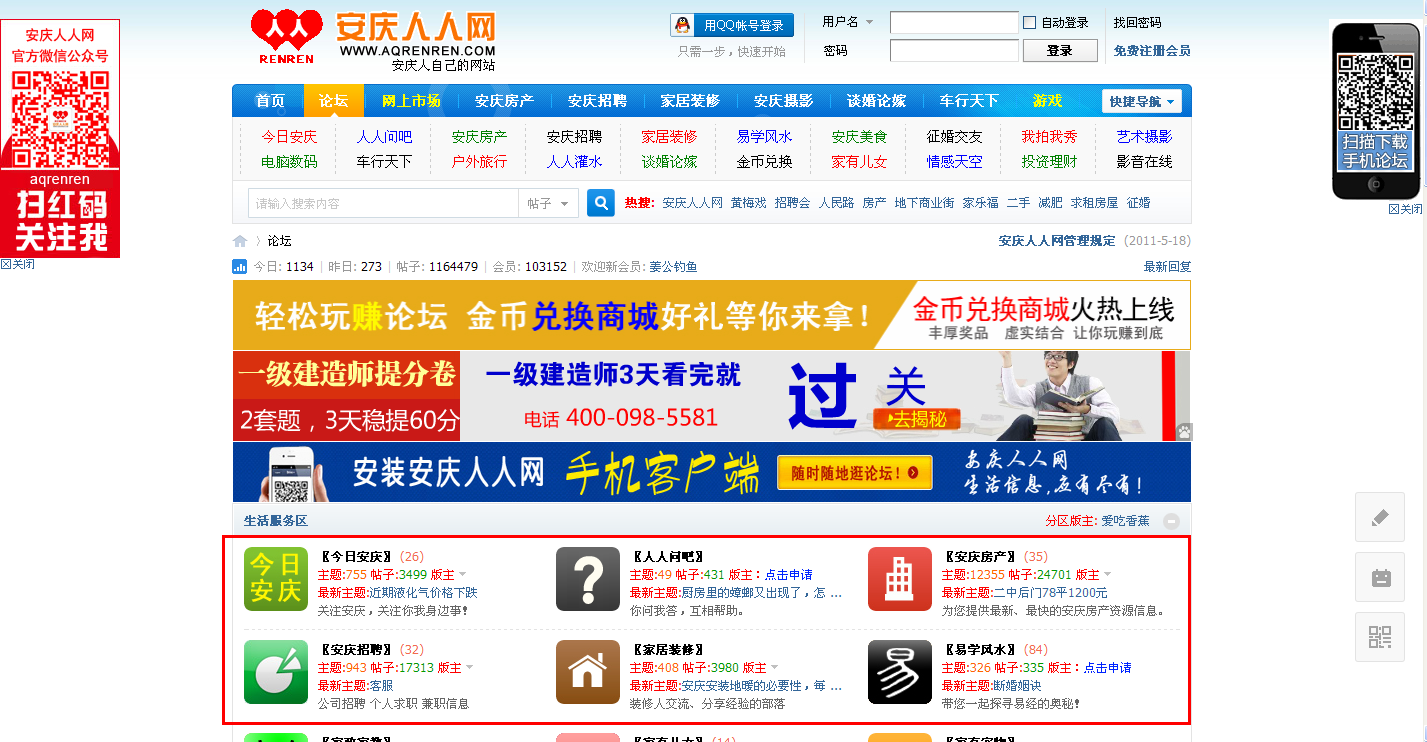The image size is (1427, 742).
Task: Open the 易学风水 black calligraphy icon
Action: (900, 672)
